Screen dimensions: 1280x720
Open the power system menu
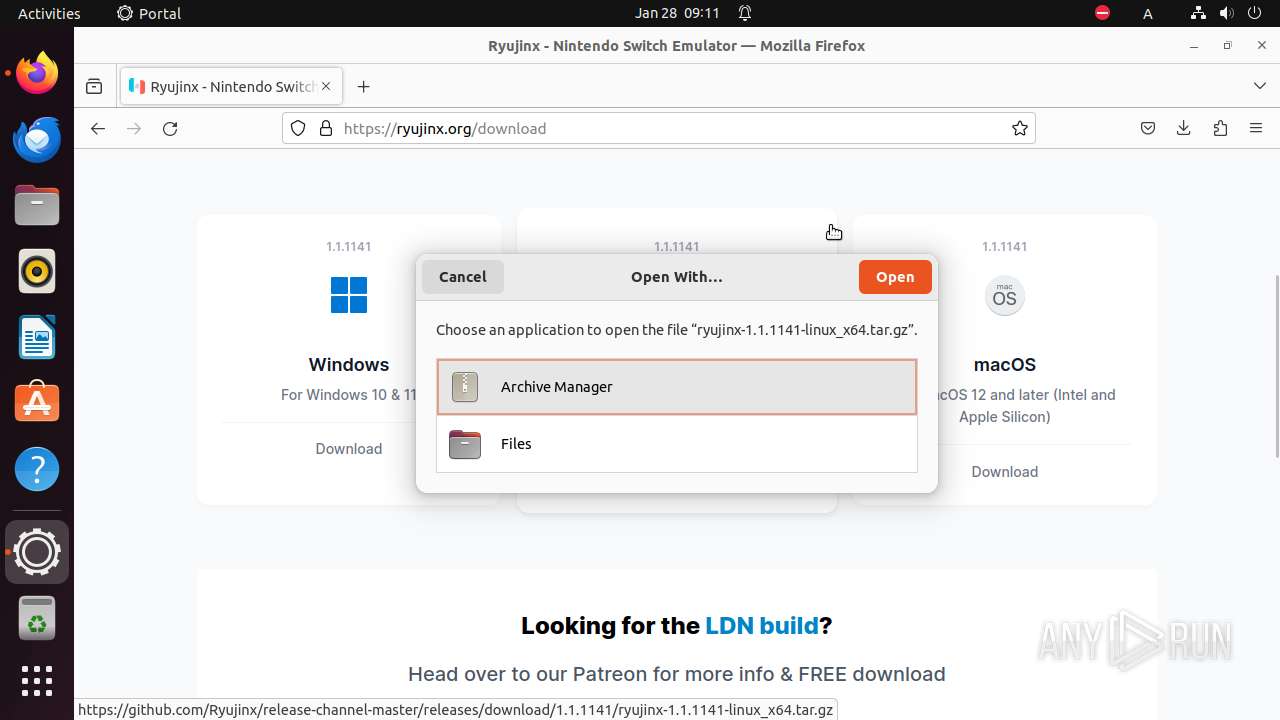[x=1256, y=13]
